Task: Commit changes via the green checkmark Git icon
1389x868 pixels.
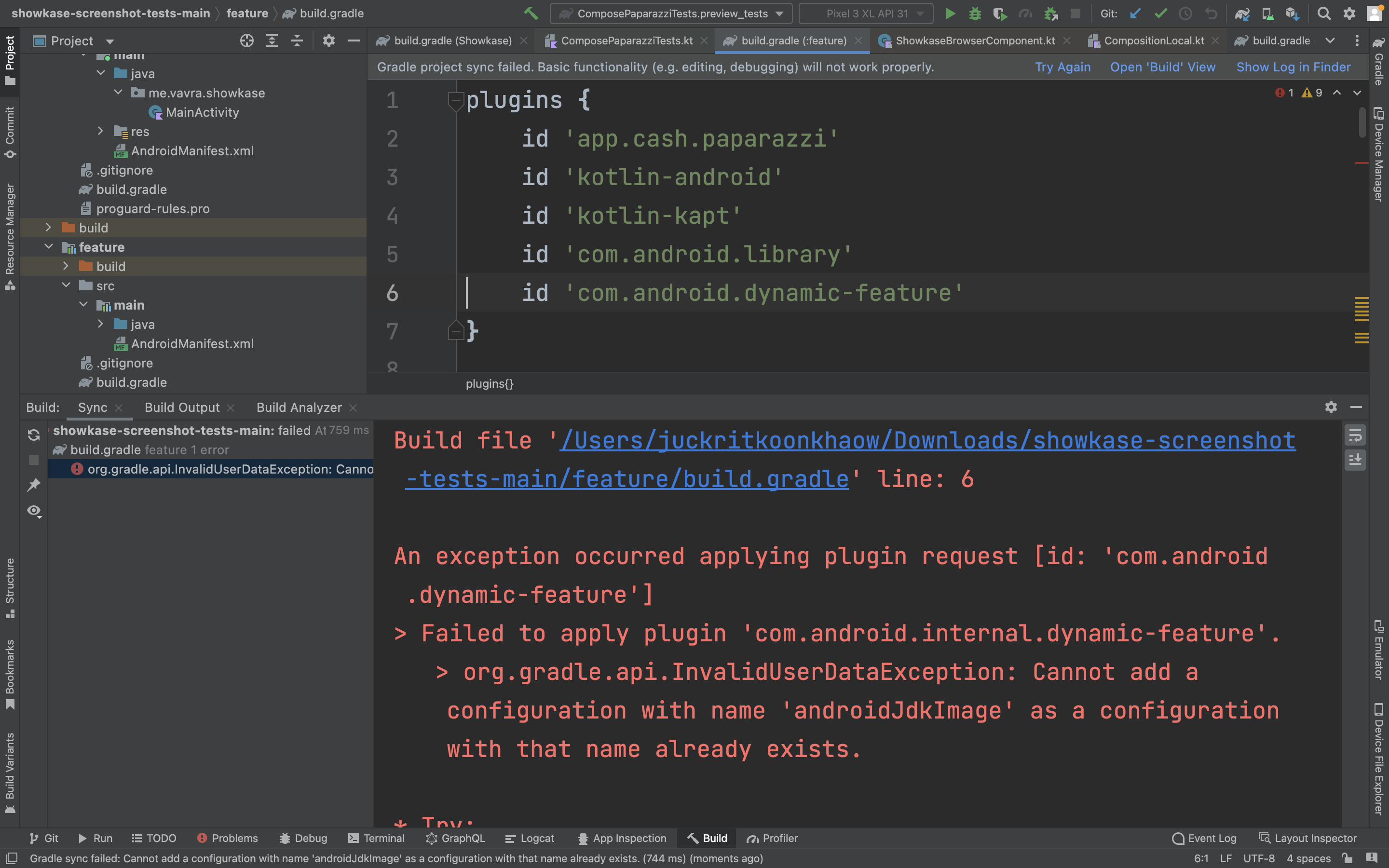Action: pos(1162,13)
